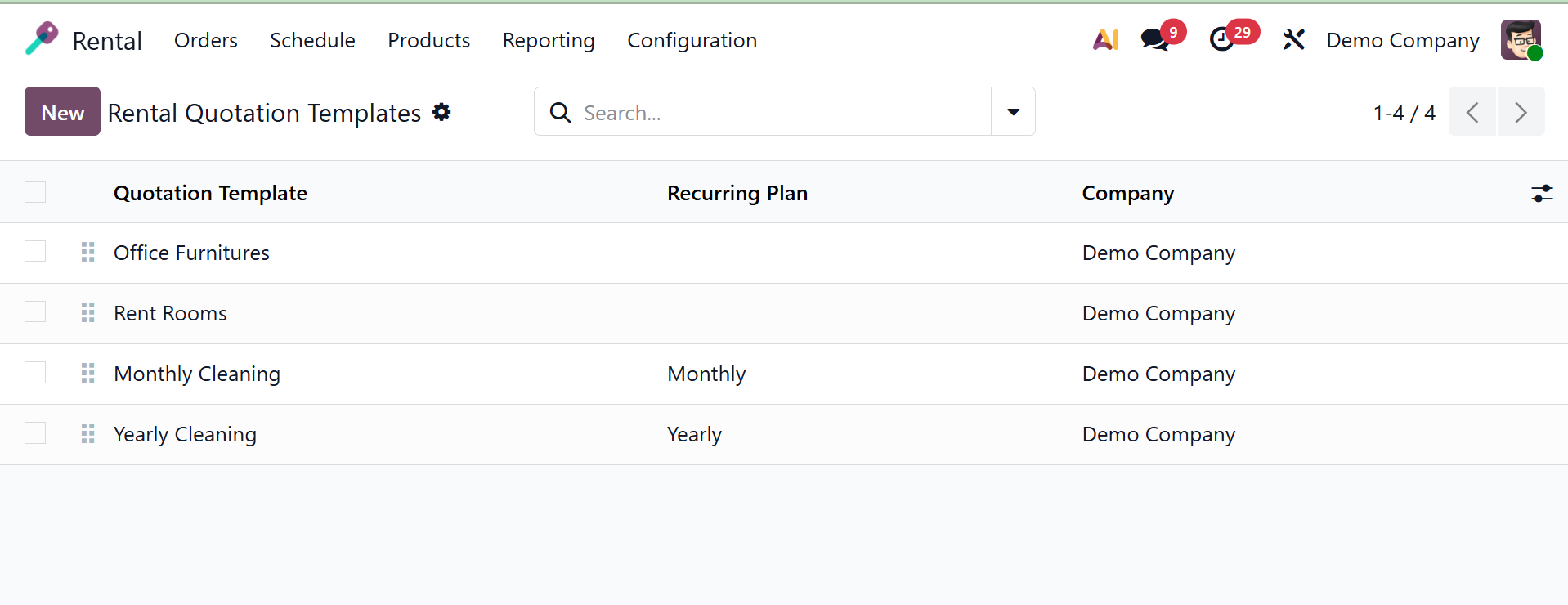Click the New button
This screenshot has height=605, width=1568.
point(62,112)
